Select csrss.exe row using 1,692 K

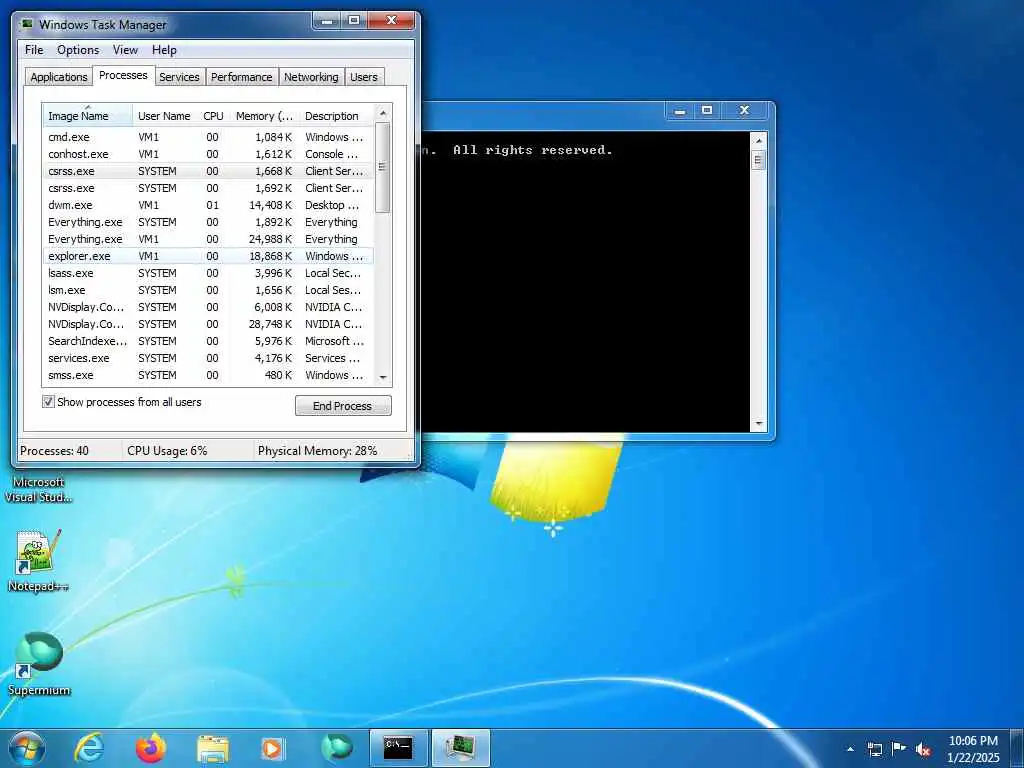coord(208,188)
